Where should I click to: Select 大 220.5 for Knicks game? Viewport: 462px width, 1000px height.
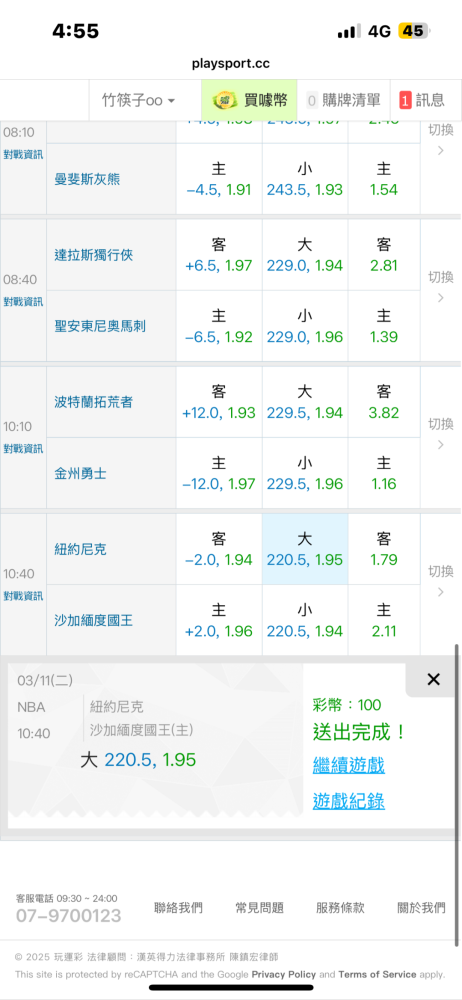point(305,549)
